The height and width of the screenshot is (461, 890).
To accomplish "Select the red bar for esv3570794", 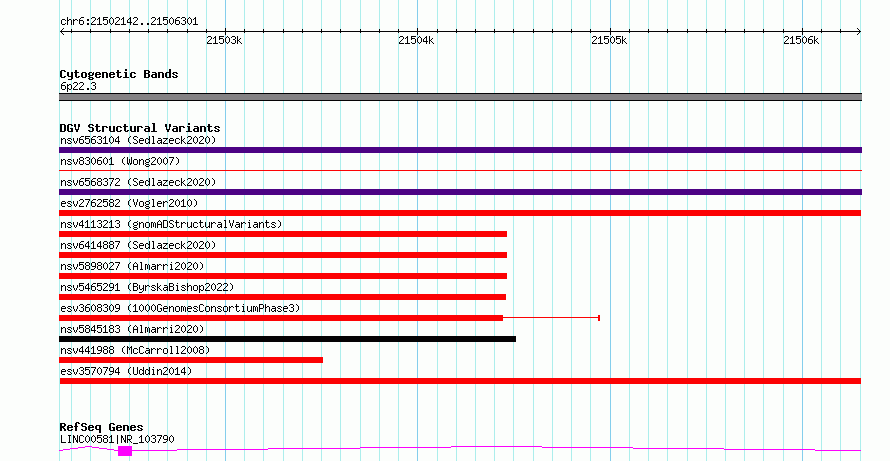I will (x=460, y=381).
